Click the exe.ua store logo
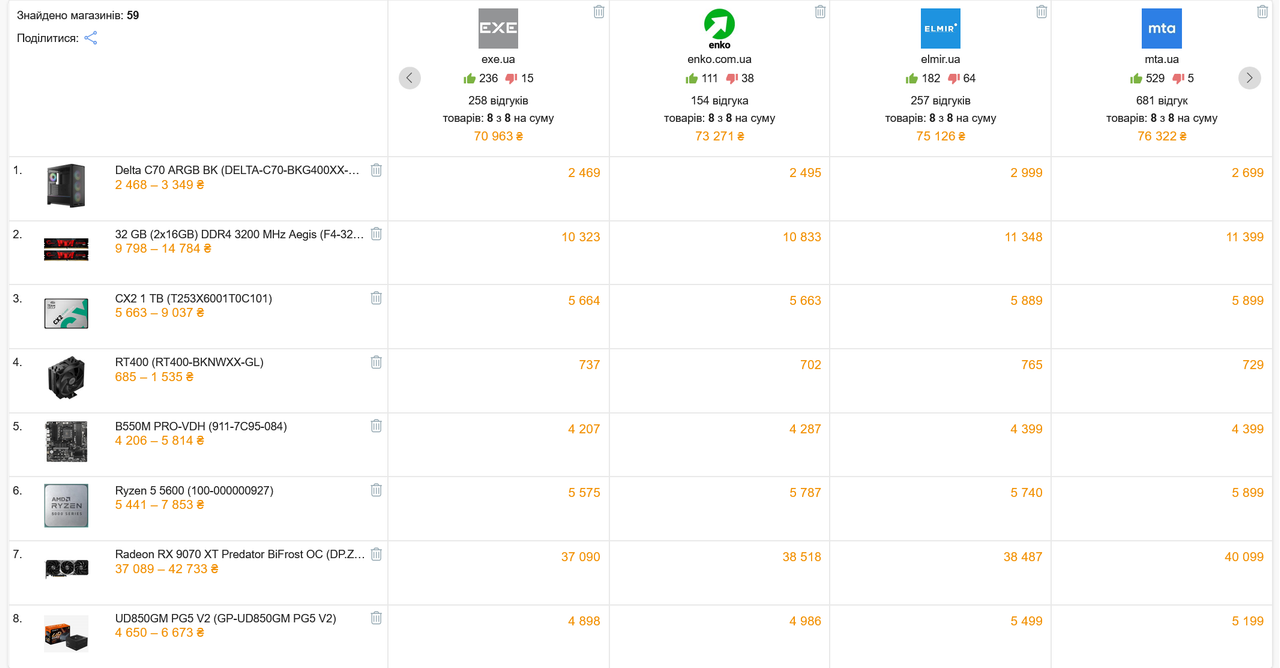The width and height of the screenshot is (1280, 668). 498,29
